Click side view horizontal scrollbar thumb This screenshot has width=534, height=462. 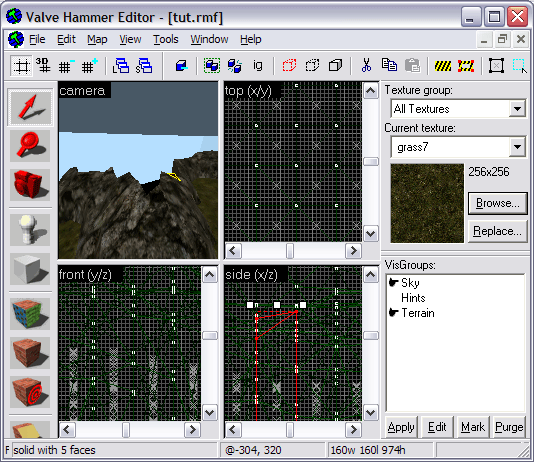tap(290, 430)
